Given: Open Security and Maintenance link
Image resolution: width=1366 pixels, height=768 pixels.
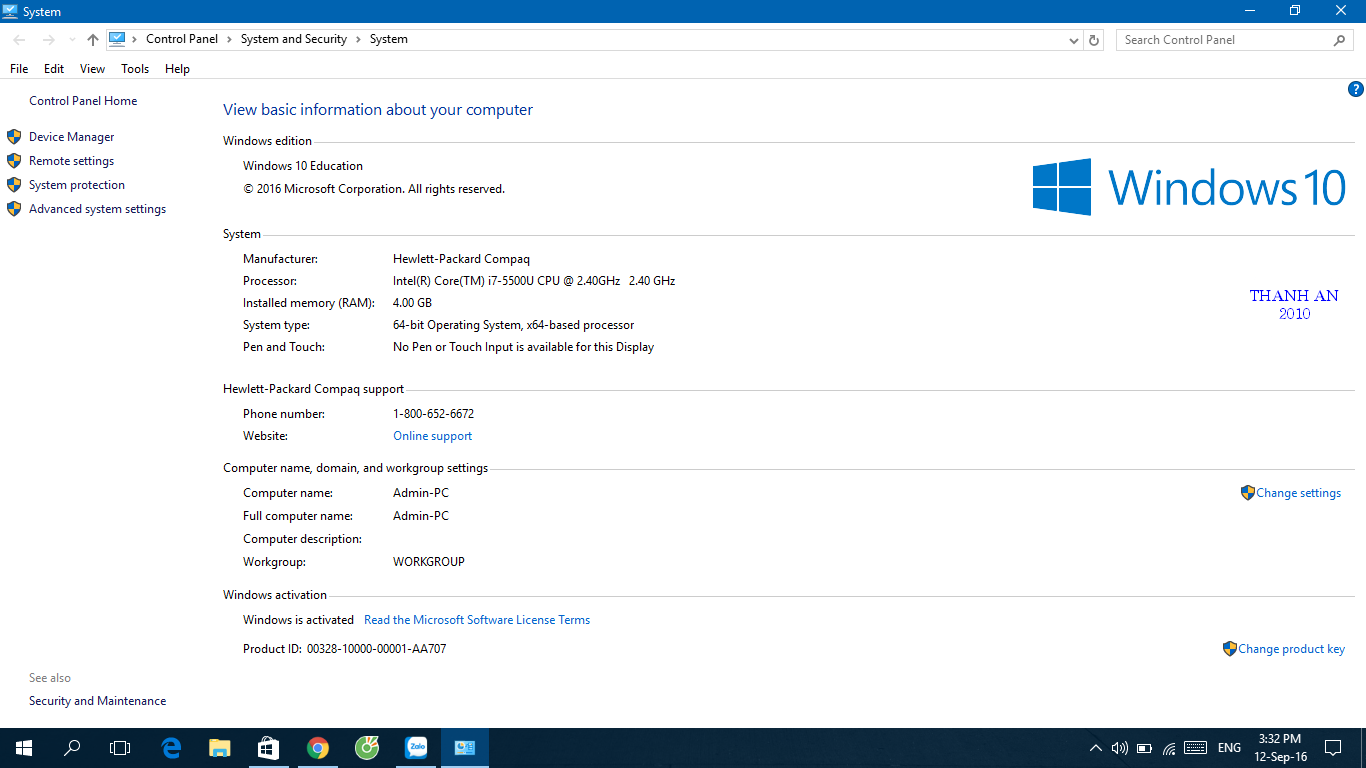Looking at the screenshot, I should pyautogui.click(x=98, y=701).
